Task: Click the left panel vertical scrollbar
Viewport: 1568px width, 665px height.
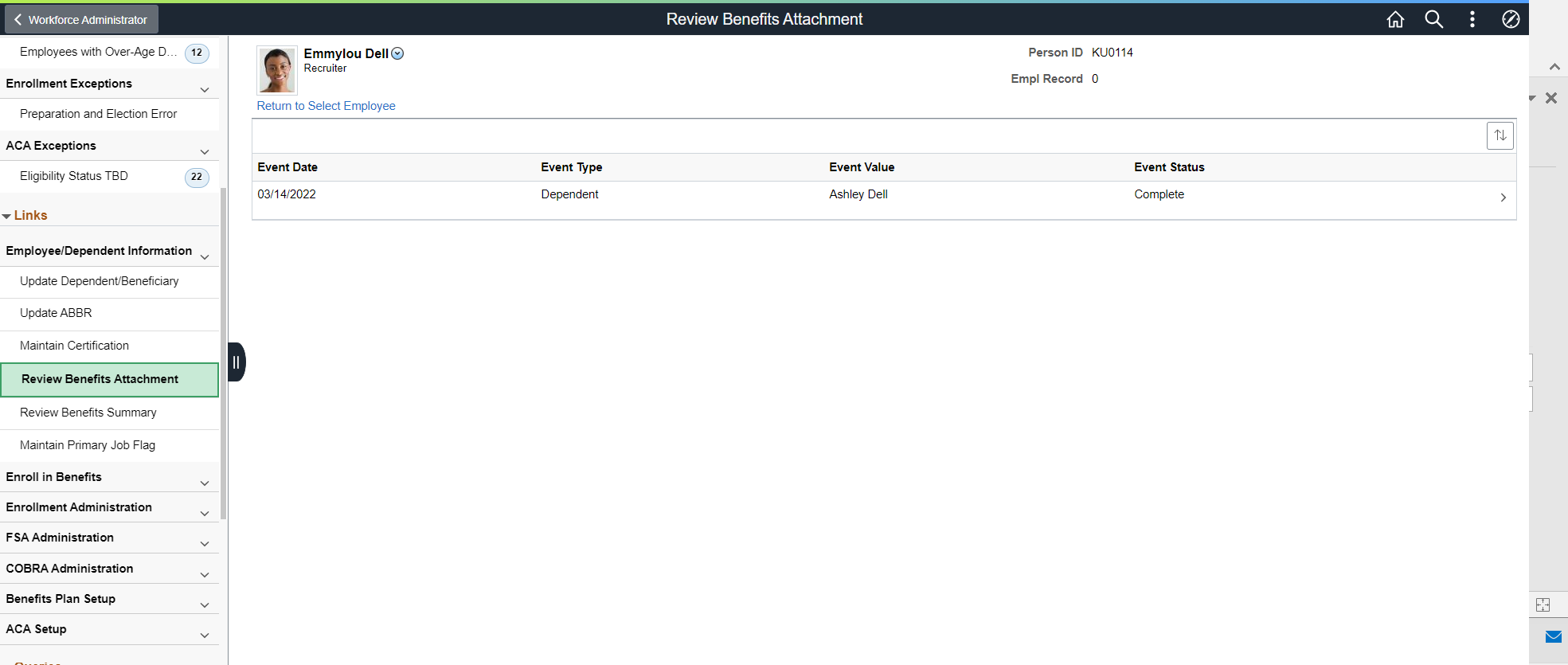Action: (224, 354)
